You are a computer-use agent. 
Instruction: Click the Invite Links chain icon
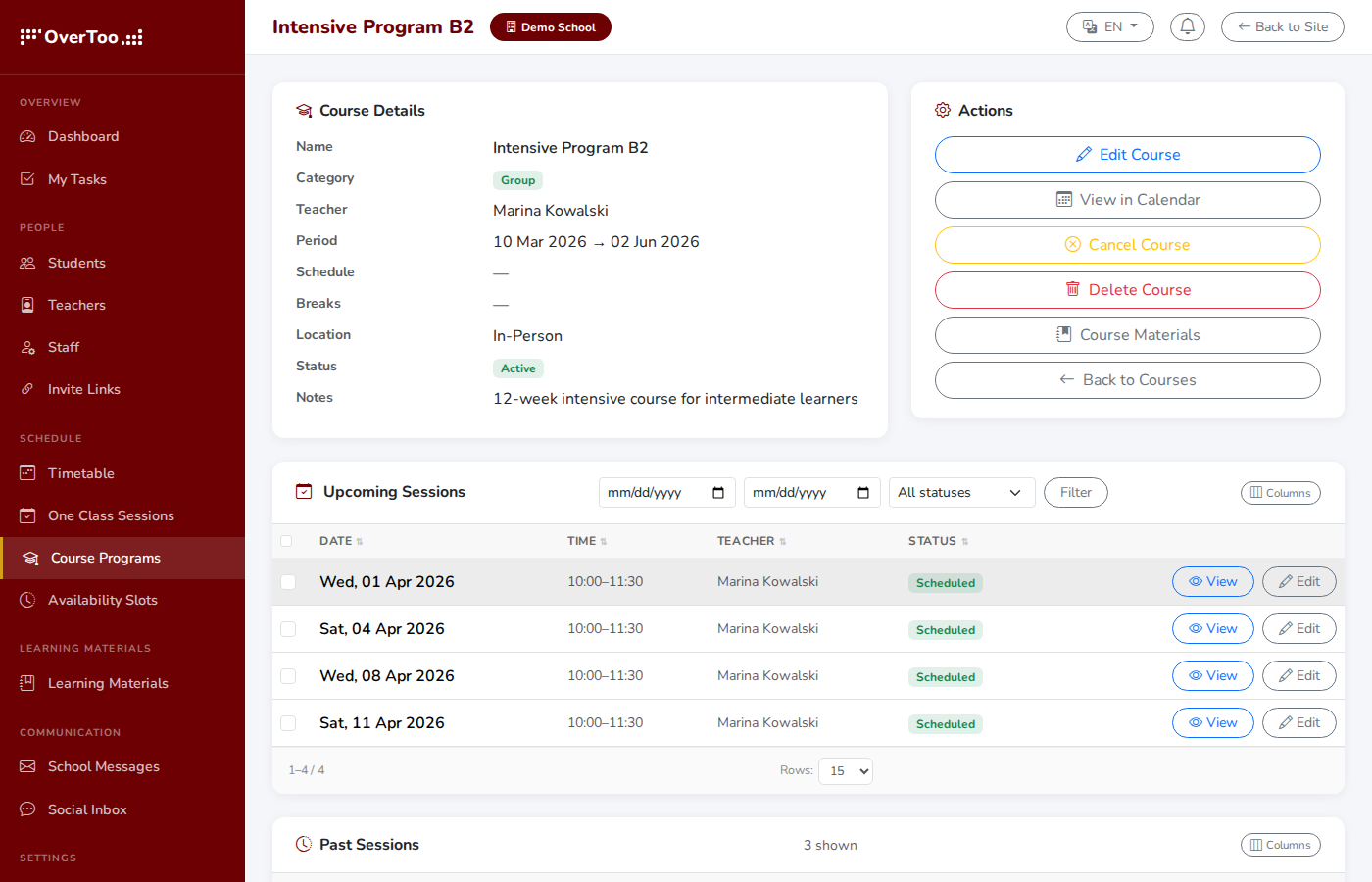(x=27, y=389)
